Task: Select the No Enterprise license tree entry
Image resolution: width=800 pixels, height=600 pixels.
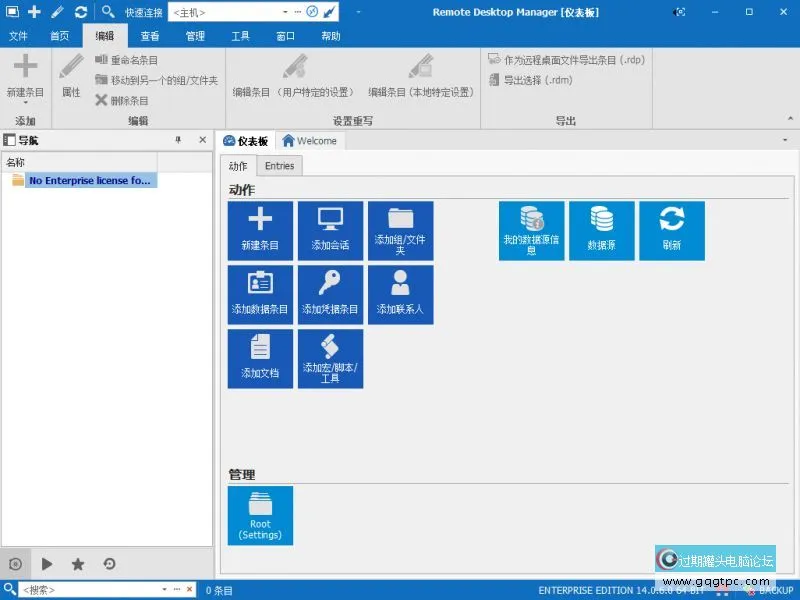Action: pos(90,181)
